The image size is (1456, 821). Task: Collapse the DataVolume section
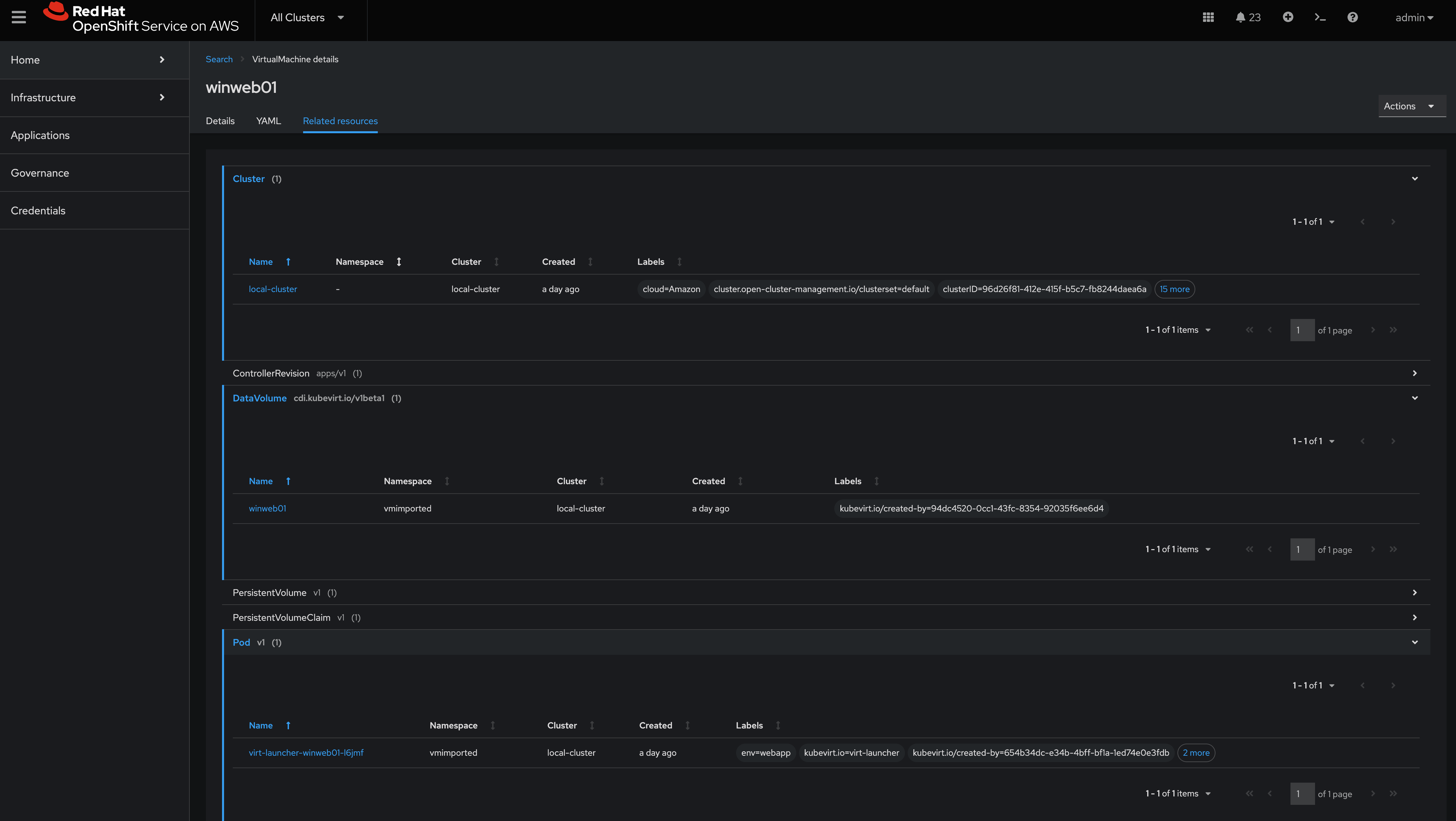click(1415, 398)
